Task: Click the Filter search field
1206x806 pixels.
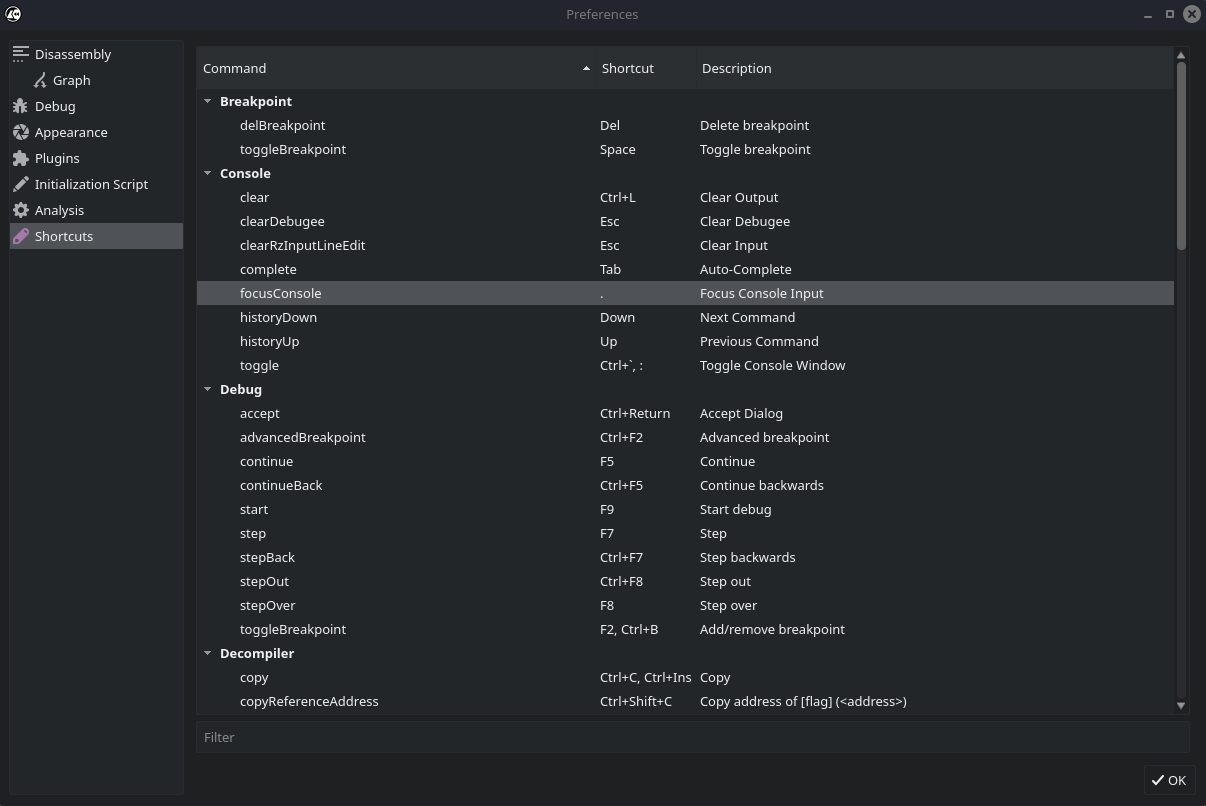Action: pyautogui.click(x=692, y=737)
